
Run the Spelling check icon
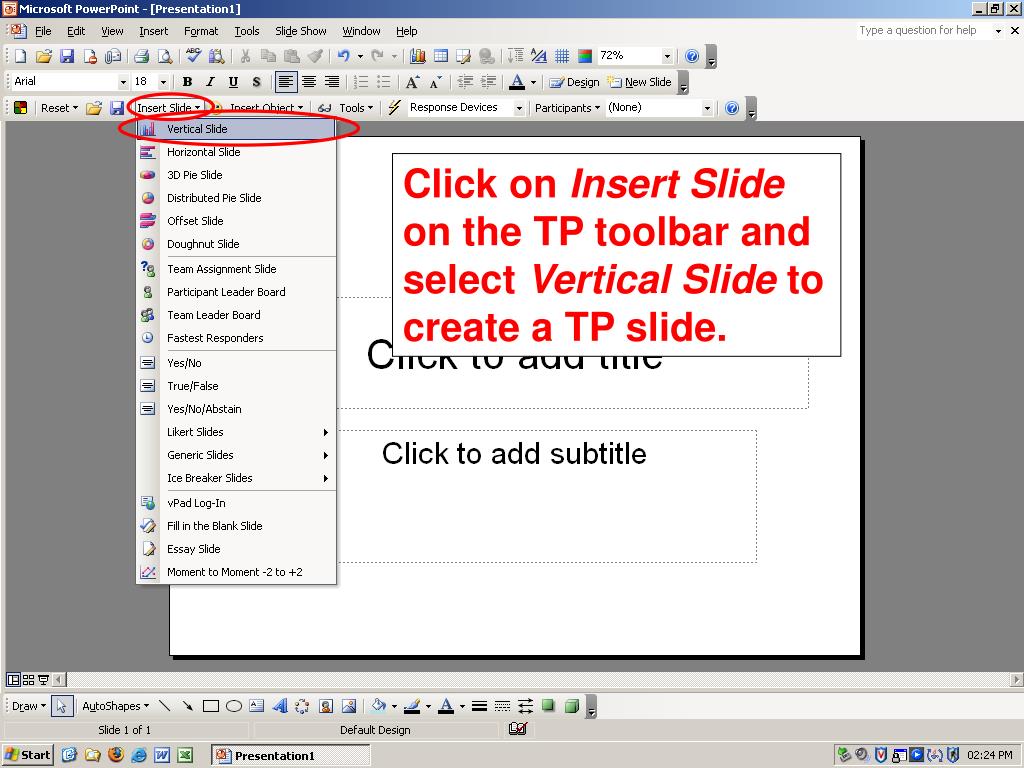click(193, 56)
